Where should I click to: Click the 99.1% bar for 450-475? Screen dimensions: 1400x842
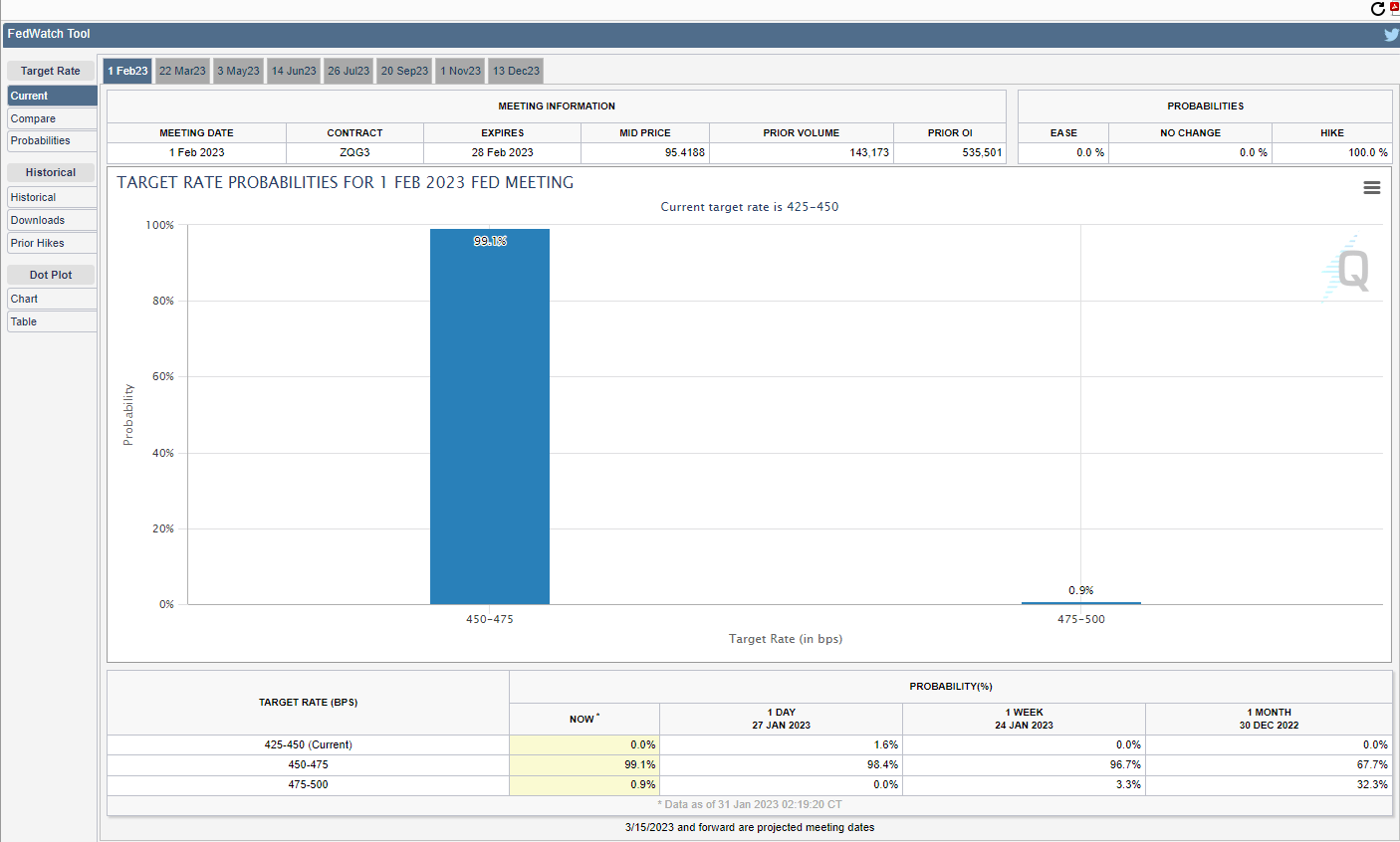click(490, 416)
